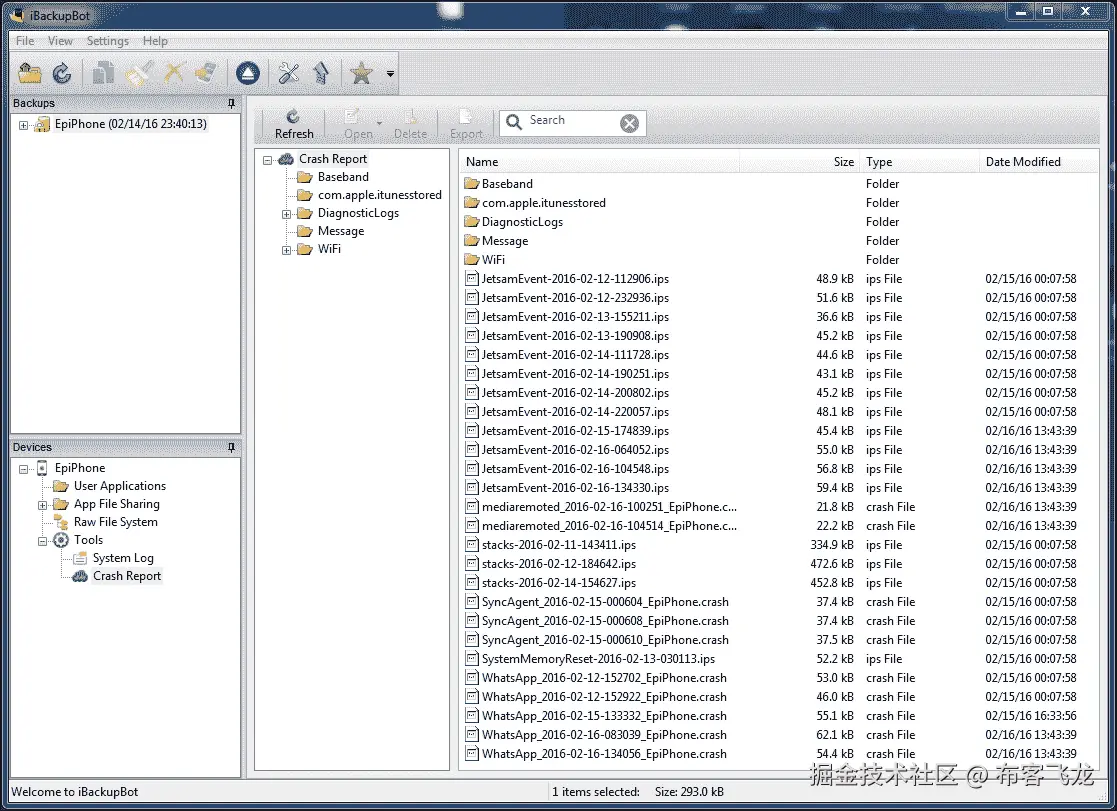This screenshot has height=811, width=1117.
Task: Select JetsamEvent-2016-02-16-134330.ips file row
Action: 776,487
